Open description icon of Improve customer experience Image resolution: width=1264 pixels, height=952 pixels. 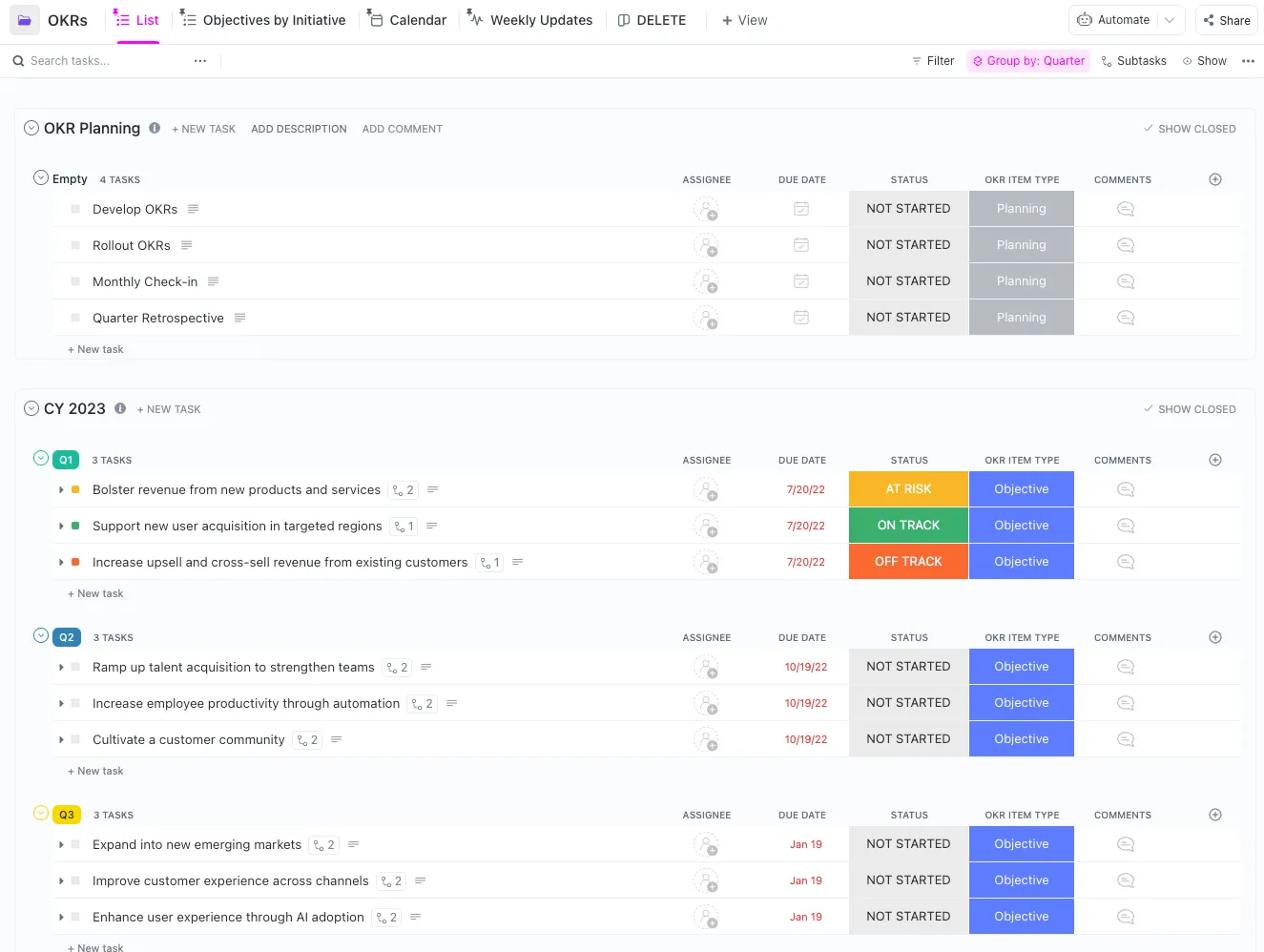click(x=421, y=880)
